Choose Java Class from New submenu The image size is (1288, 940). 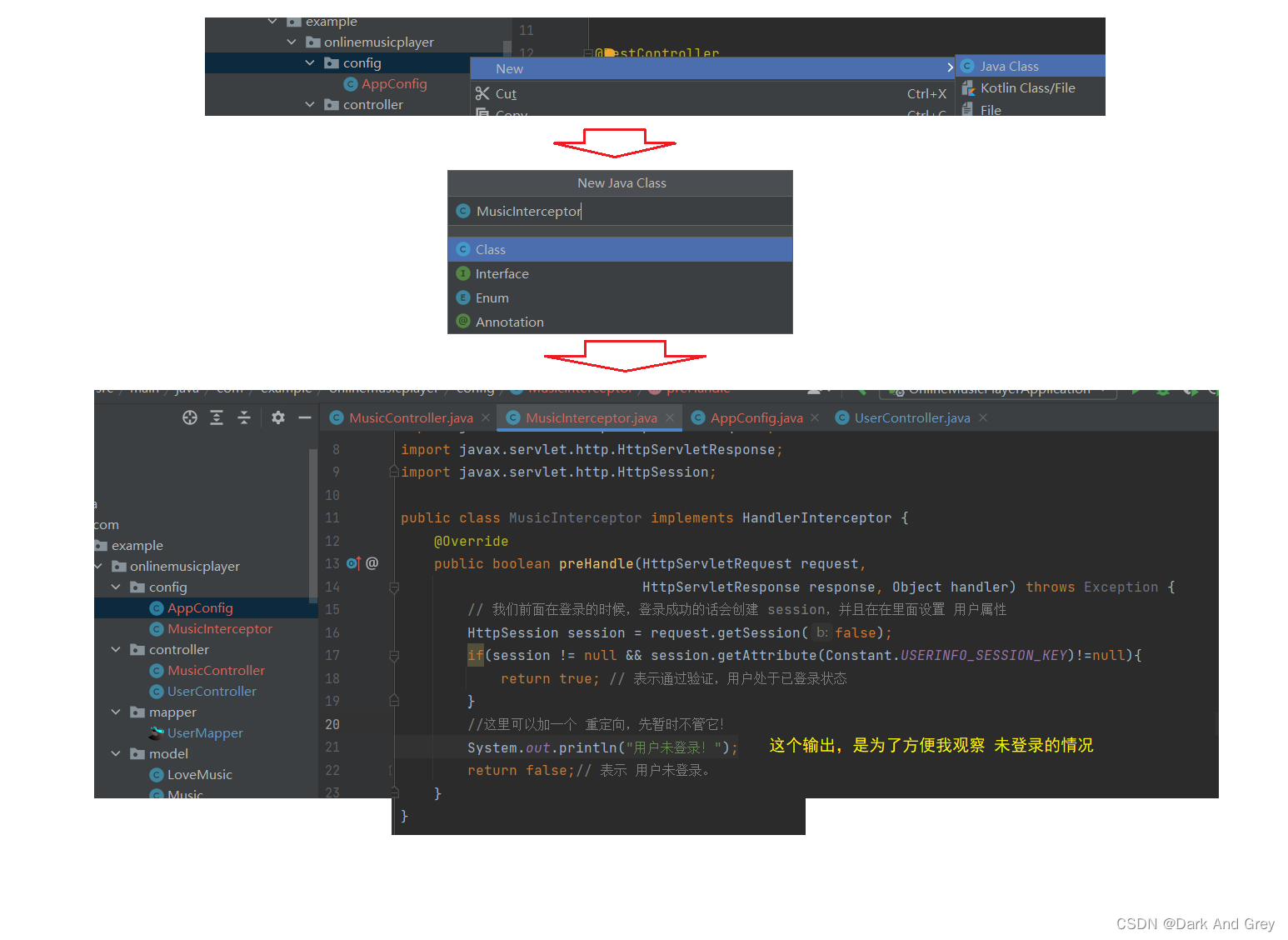(x=1031, y=66)
